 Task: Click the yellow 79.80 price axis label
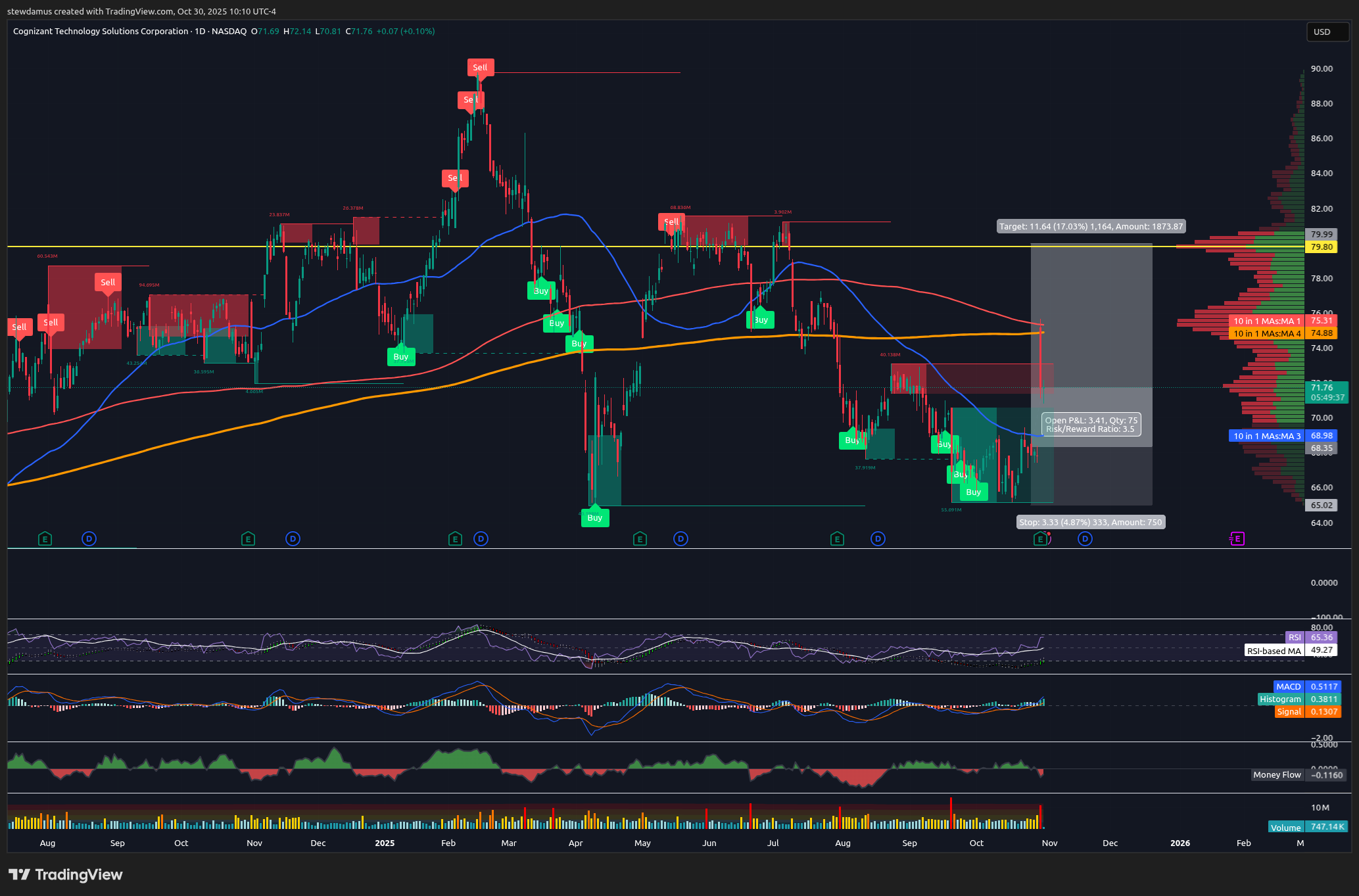click(x=1322, y=247)
